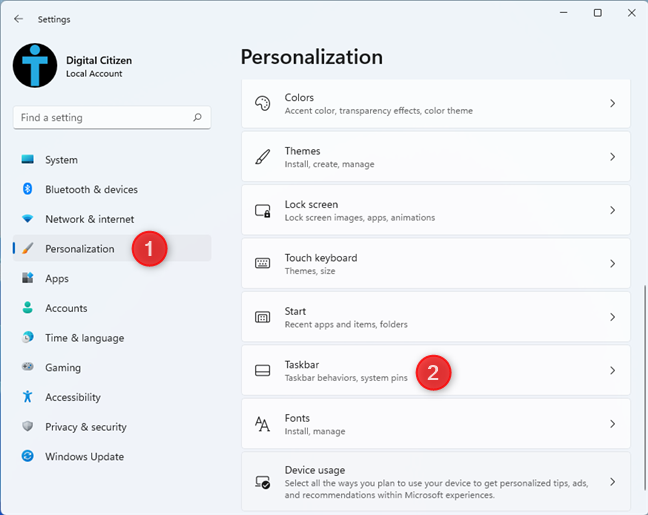
Task: Open the Apps category
Action: (x=112, y=278)
